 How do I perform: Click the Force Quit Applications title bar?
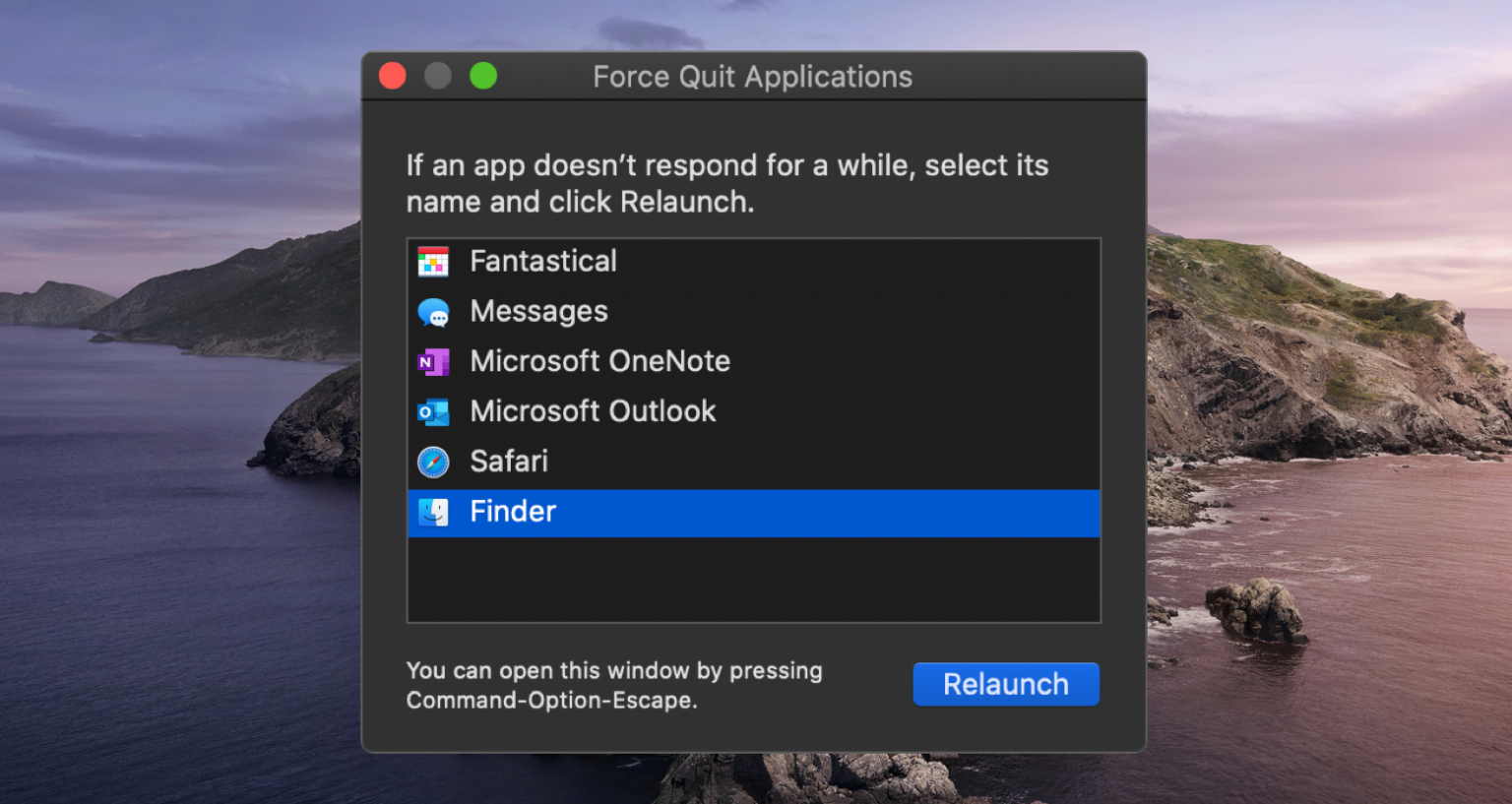(753, 77)
